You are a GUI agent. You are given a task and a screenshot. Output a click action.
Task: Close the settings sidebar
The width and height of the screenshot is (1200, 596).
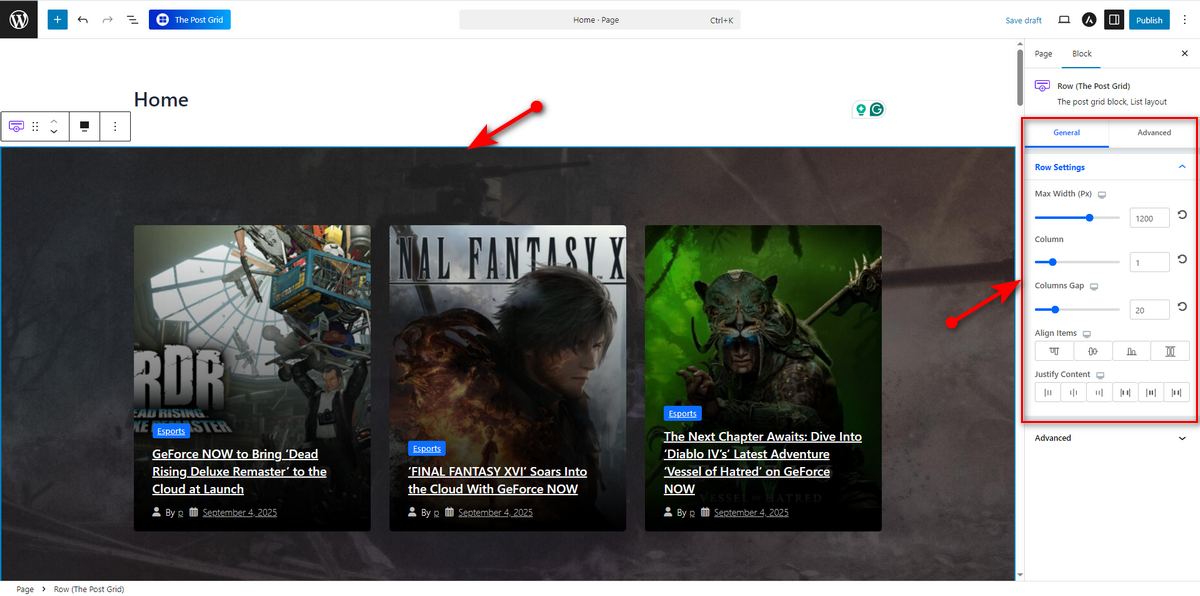pos(1184,53)
